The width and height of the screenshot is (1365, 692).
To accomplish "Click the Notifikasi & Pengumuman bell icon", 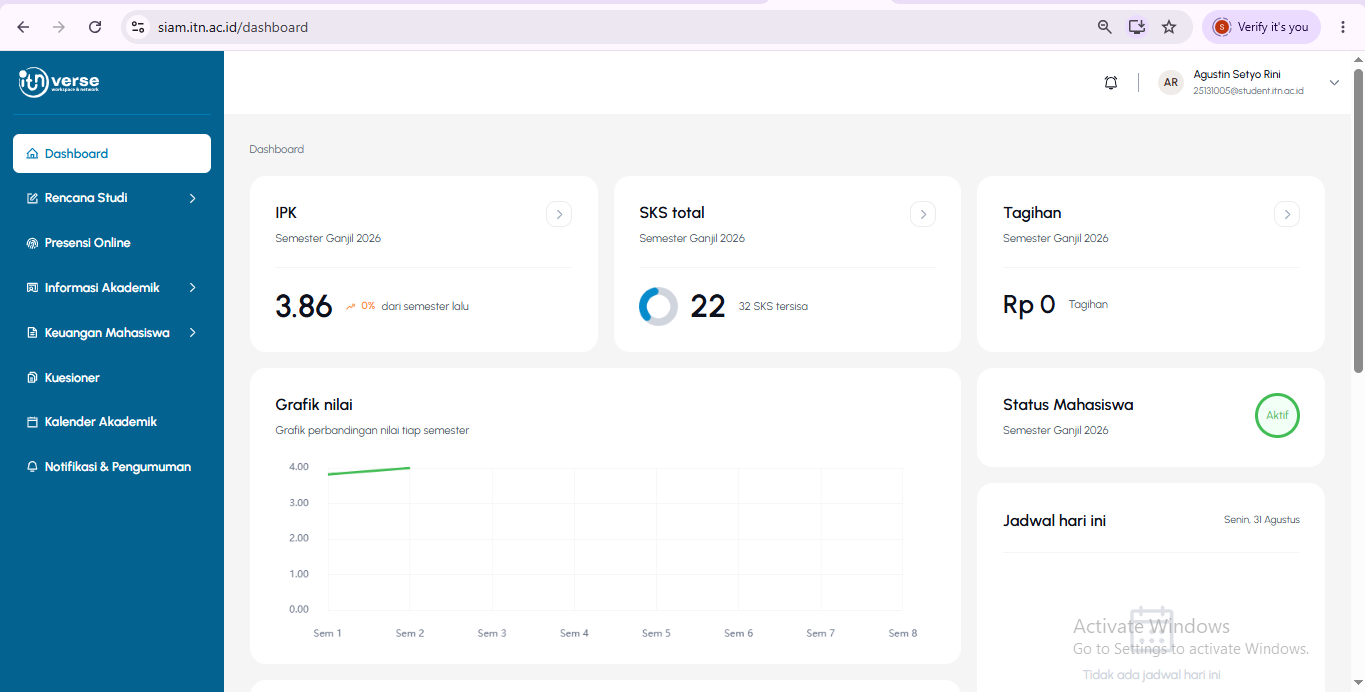I will pos(32,467).
